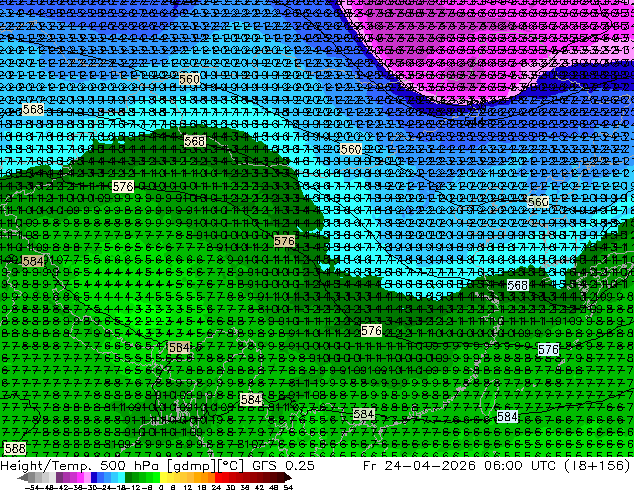Click the yellow swatch in the legend
Image resolution: width=634 pixels, height=490 pixels.
pos(163,477)
